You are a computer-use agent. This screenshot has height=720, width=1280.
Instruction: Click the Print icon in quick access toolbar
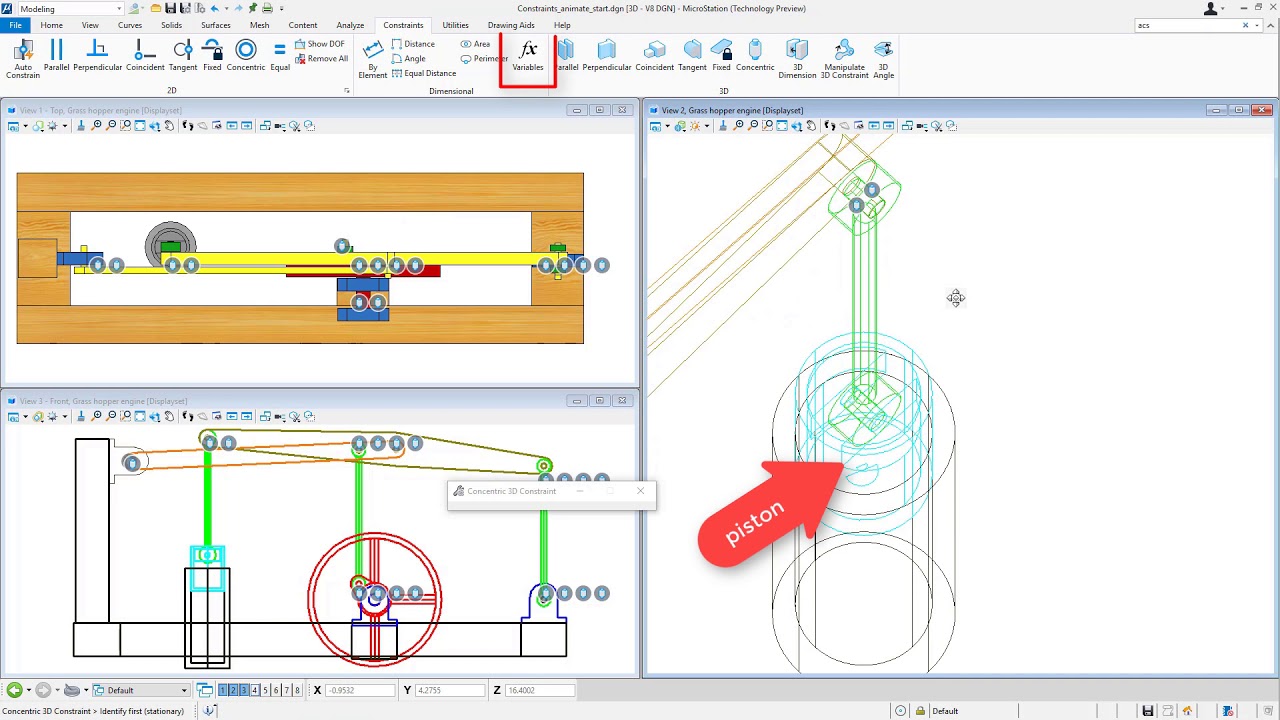pyautogui.click(x=267, y=8)
